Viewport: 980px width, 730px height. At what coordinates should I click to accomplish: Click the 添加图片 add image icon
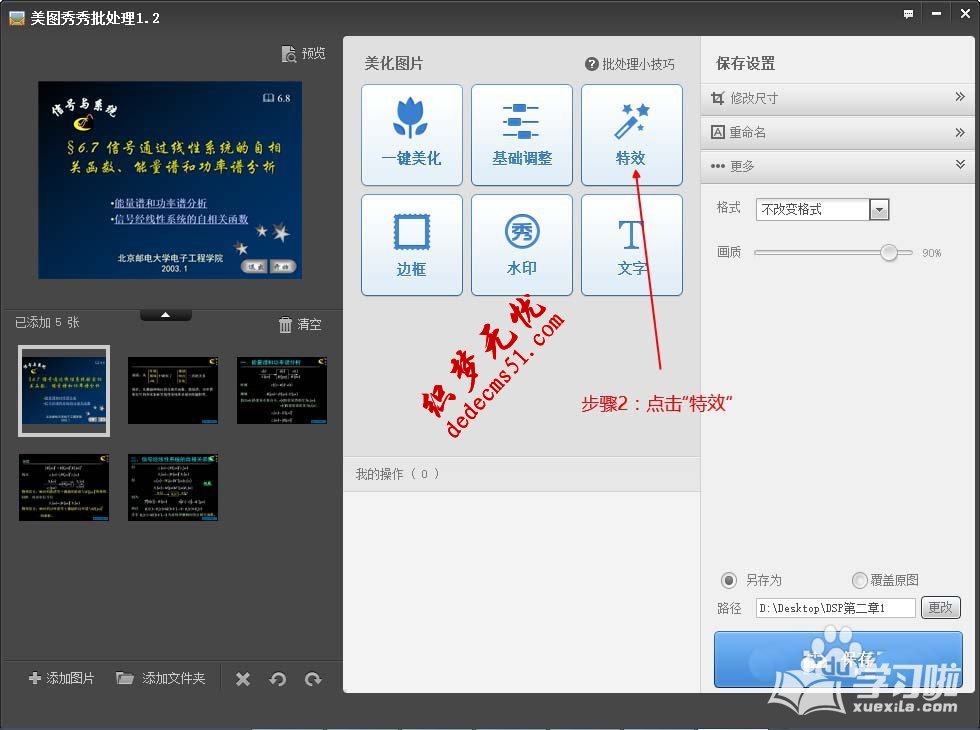[60, 678]
